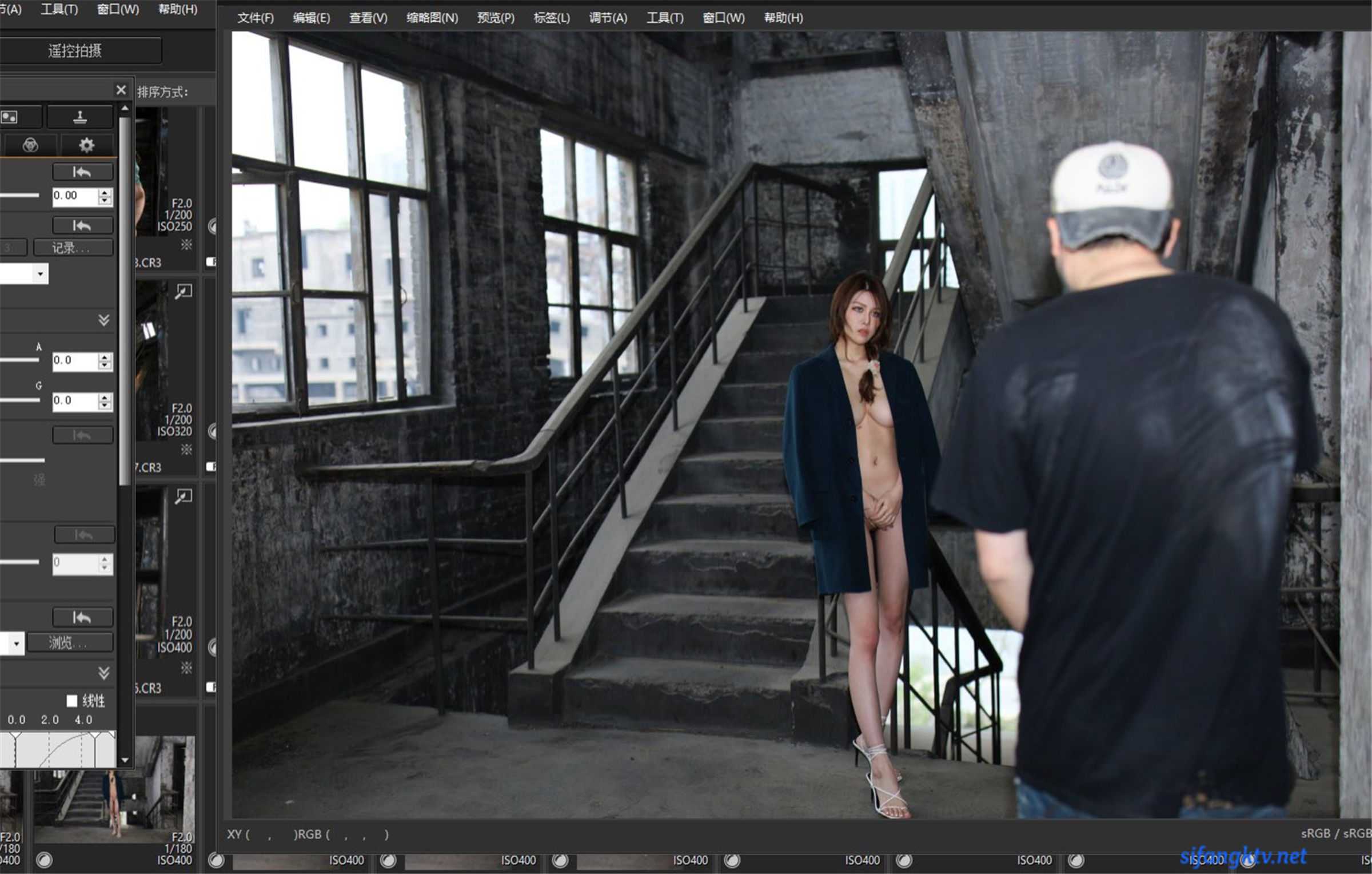Viewport: 1372px width, 874px height.
Task: Open the 调节(A) menu
Action: tap(608, 18)
